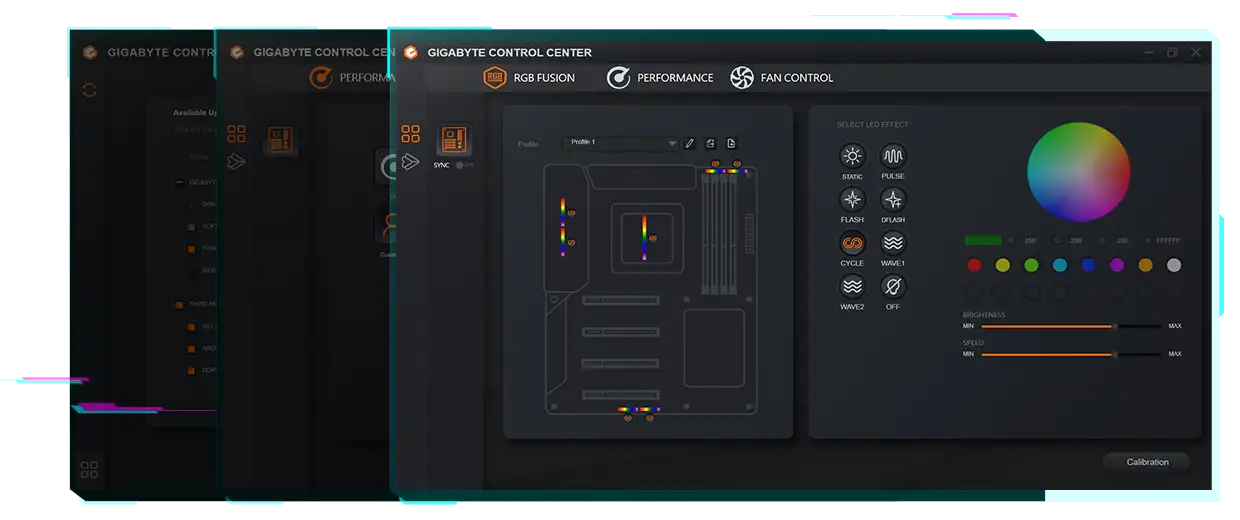Click the Fan Control fan icon

point(742,77)
